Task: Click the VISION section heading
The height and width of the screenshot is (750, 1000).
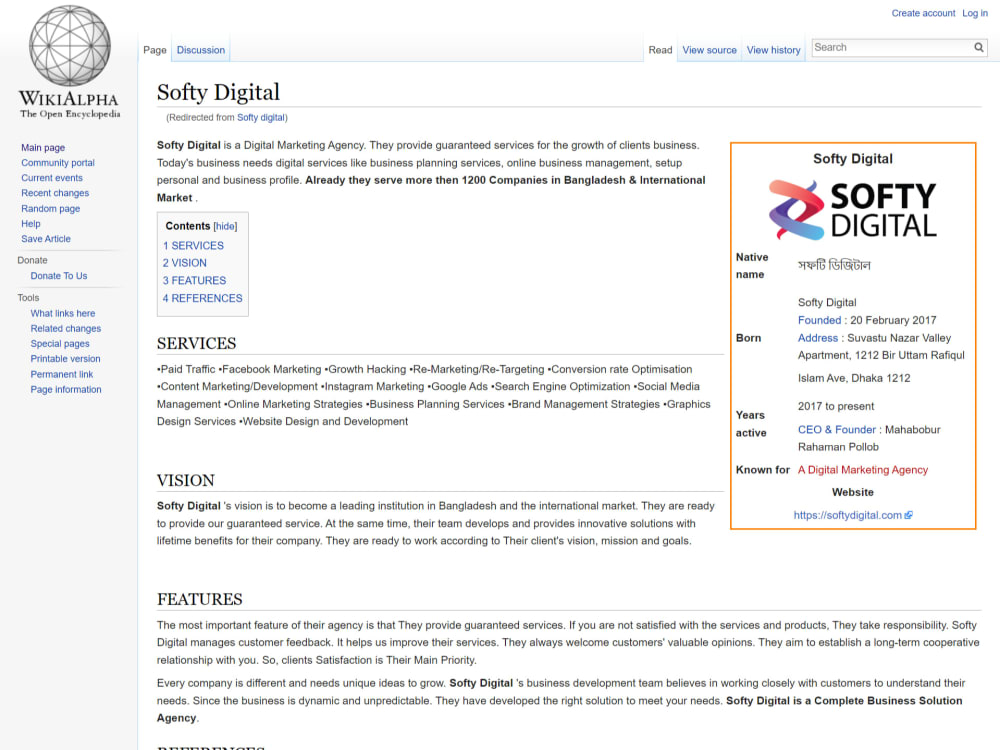Action: point(186,480)
